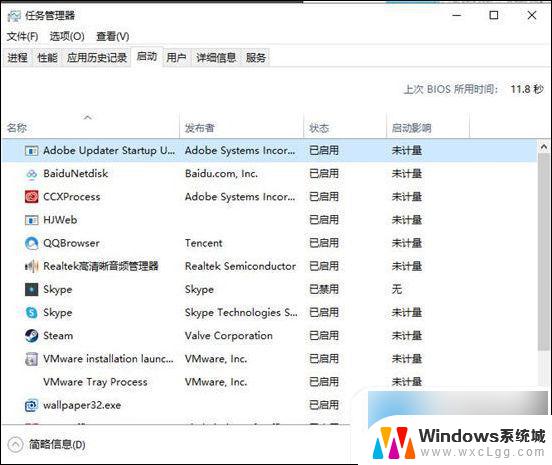This screenshot has width=552, height=465.
Task: Click the Valve Corporation publisher cell
Action: tap(229, 336)
